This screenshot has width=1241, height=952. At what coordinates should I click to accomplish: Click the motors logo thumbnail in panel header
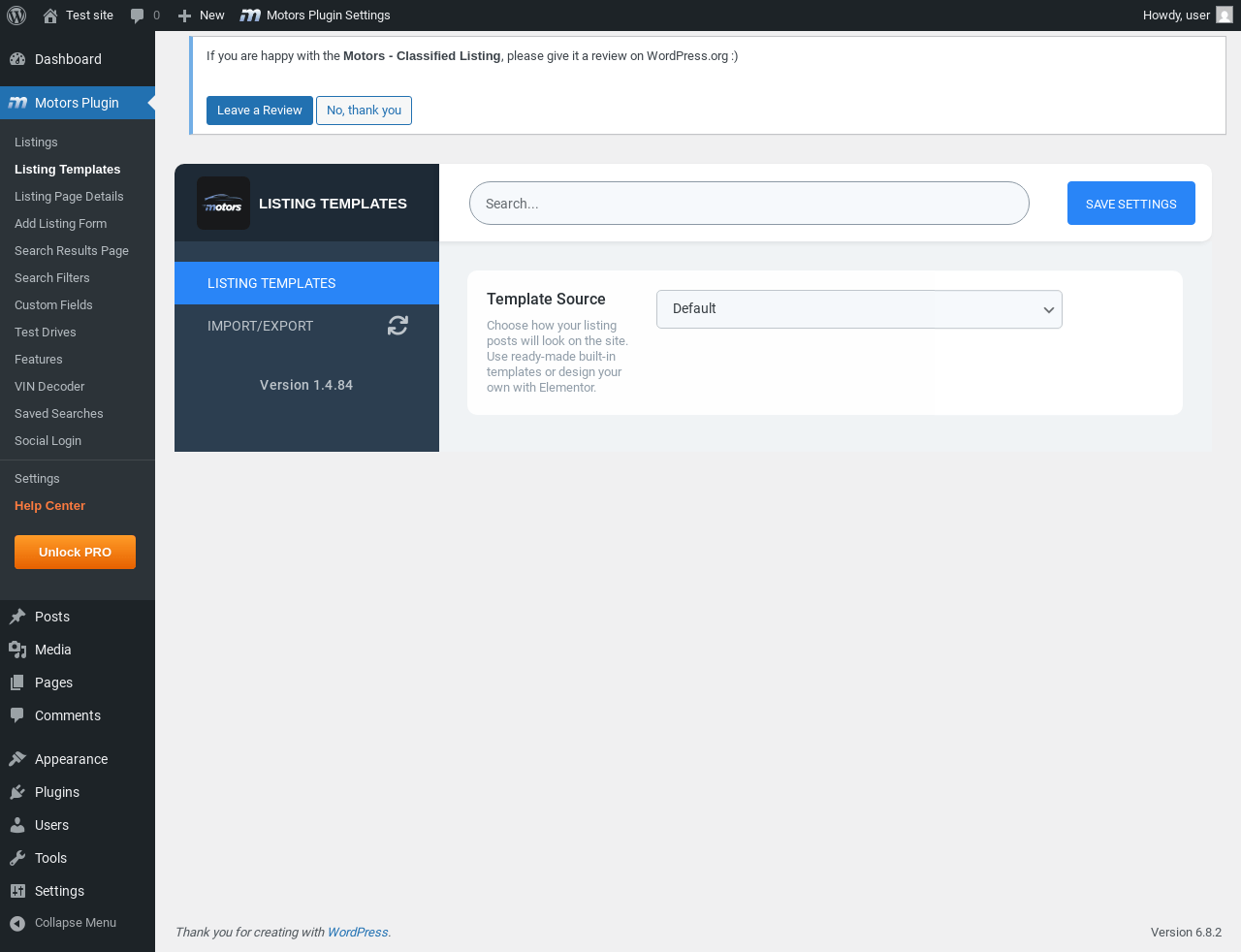pyautogui.click(x=223, y=204)
